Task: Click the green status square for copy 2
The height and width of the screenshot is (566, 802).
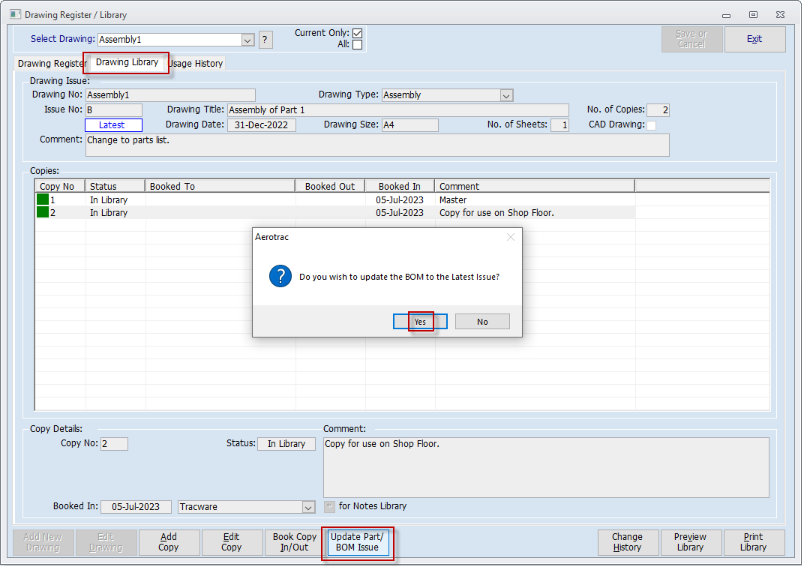Action: coord(43,213)
